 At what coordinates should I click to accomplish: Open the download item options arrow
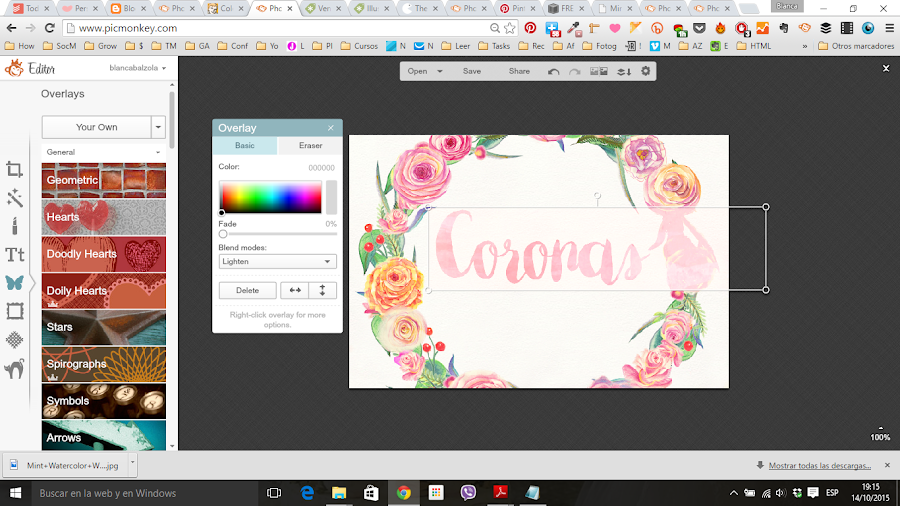coord(132,462)
